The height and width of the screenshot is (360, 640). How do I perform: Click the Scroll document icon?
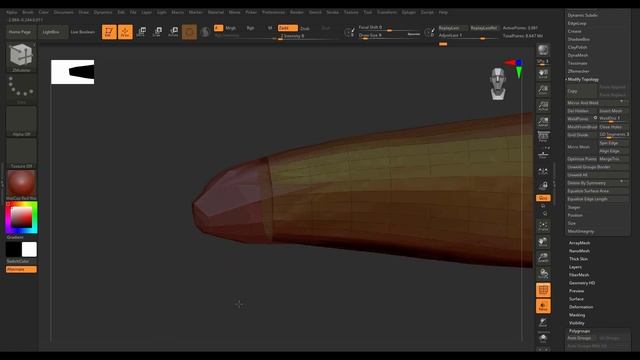[x=543, y=74]
